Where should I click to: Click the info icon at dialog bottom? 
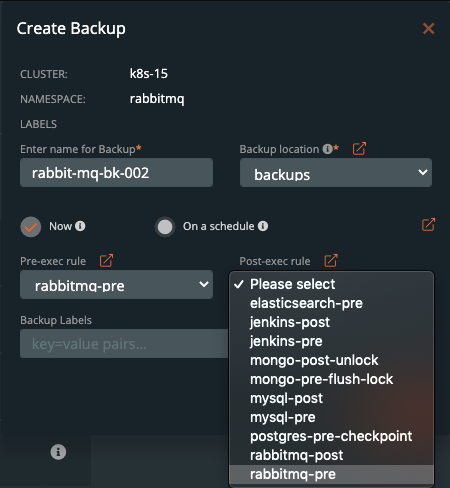coord(58,452)
